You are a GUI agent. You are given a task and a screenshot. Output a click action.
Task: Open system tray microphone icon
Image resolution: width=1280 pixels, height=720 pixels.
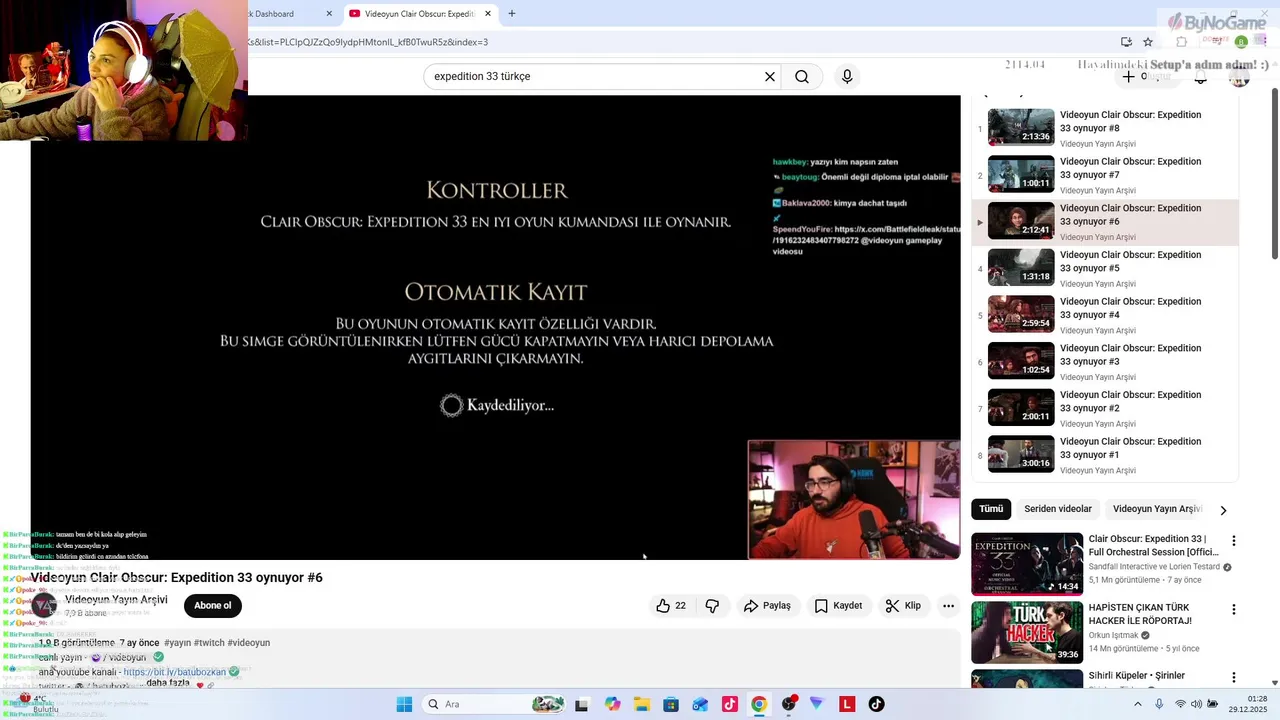(x=1159, y=704)
